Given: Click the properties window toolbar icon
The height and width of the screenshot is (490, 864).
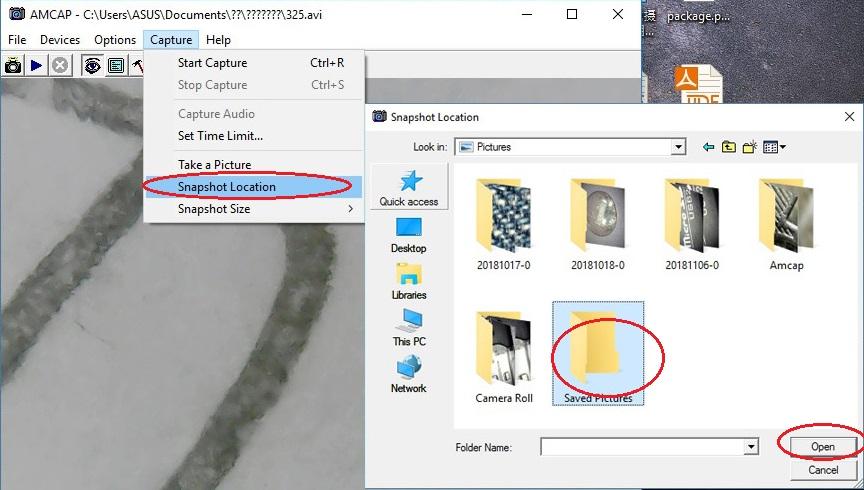Looking at the screenshot, I should click(x=116, y=66).
